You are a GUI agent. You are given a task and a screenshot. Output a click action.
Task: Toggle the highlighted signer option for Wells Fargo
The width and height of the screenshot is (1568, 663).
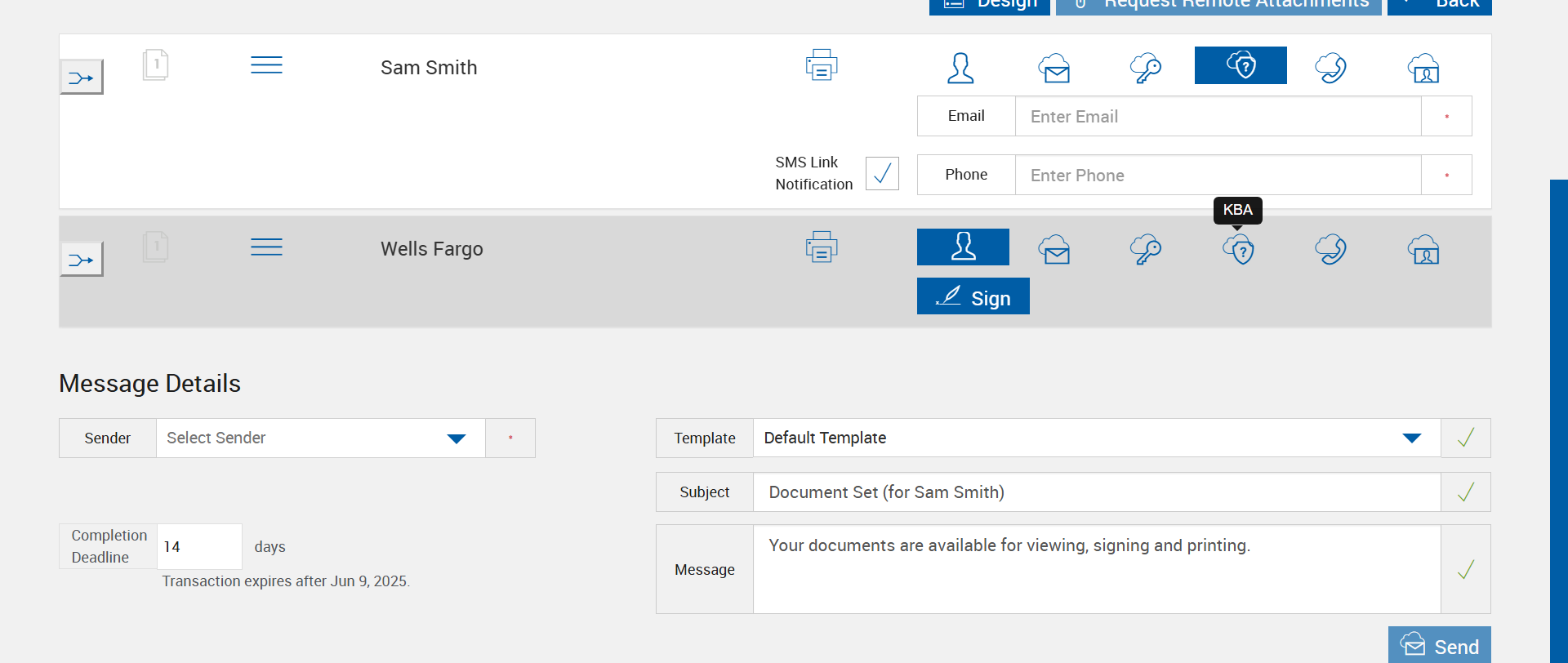[963, 247]
